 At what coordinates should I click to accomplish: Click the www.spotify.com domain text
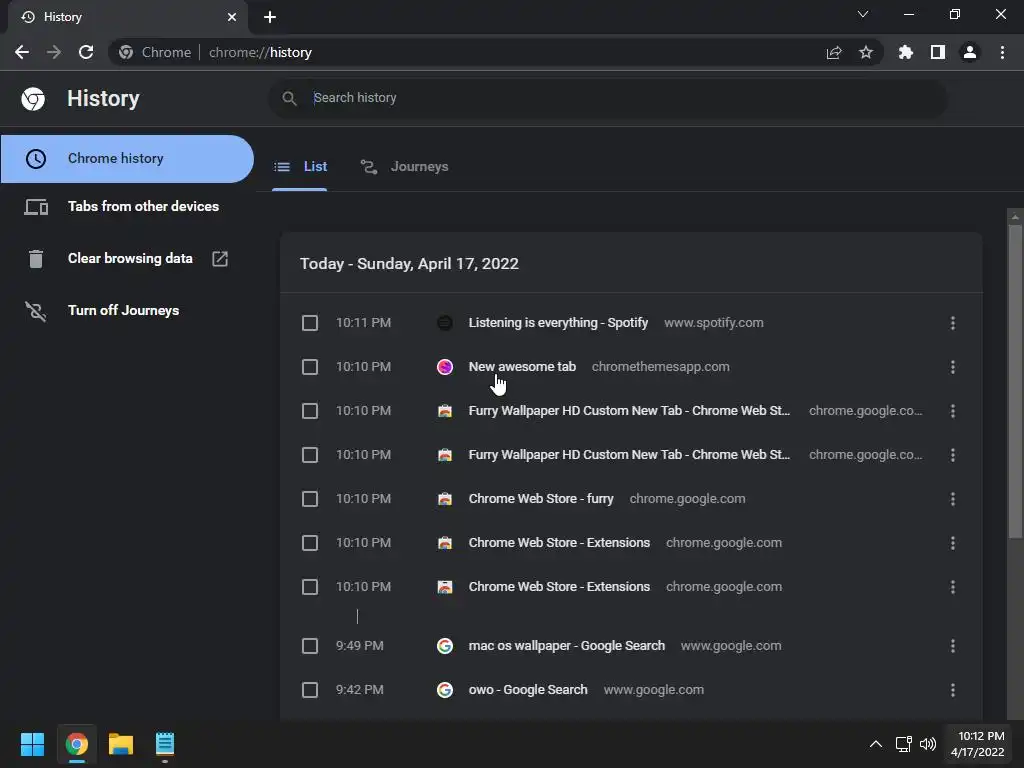[x=714, y=323]
